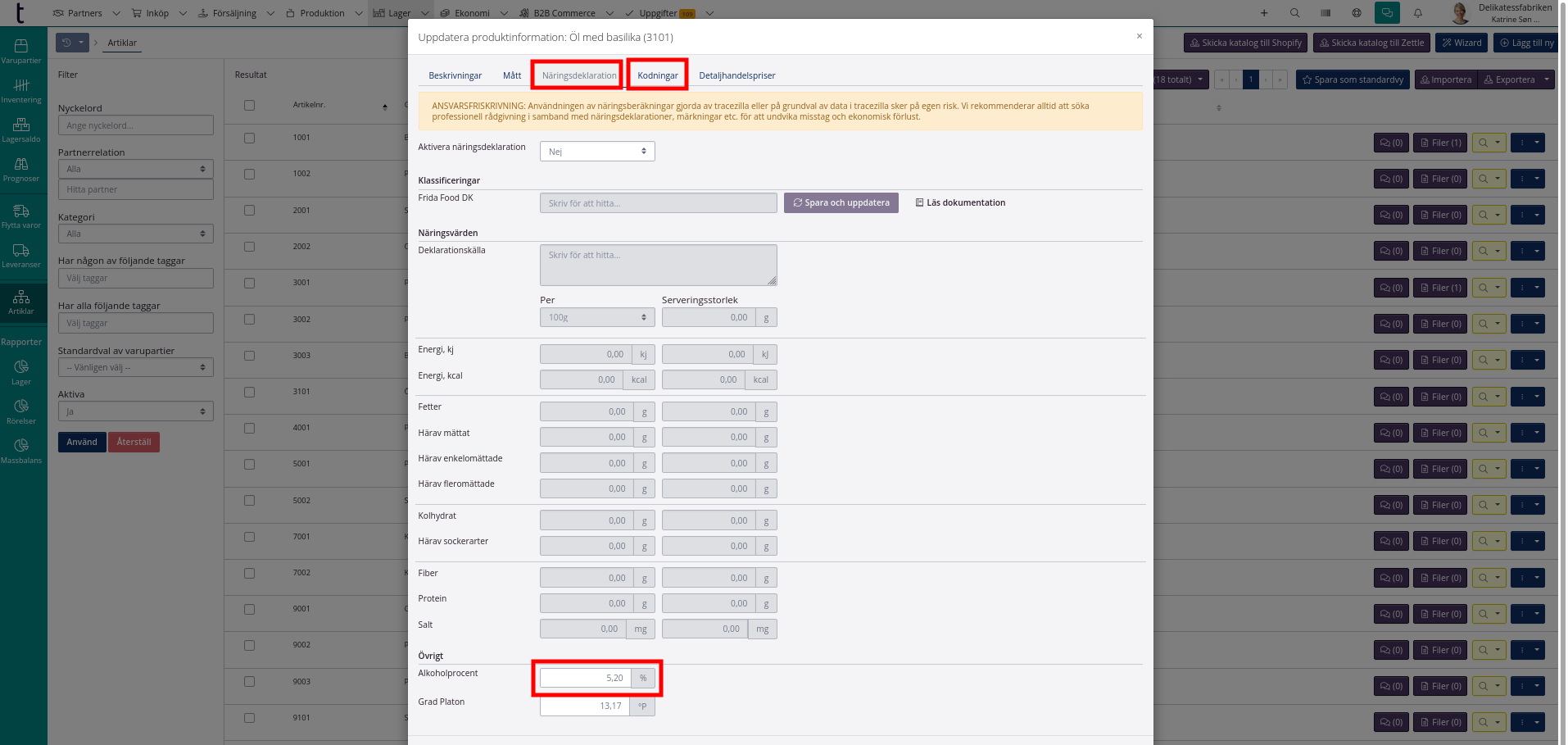Screen dimensions: 1568x745
Task: Select the checkbox for article 1001
Action: [249, 138]
